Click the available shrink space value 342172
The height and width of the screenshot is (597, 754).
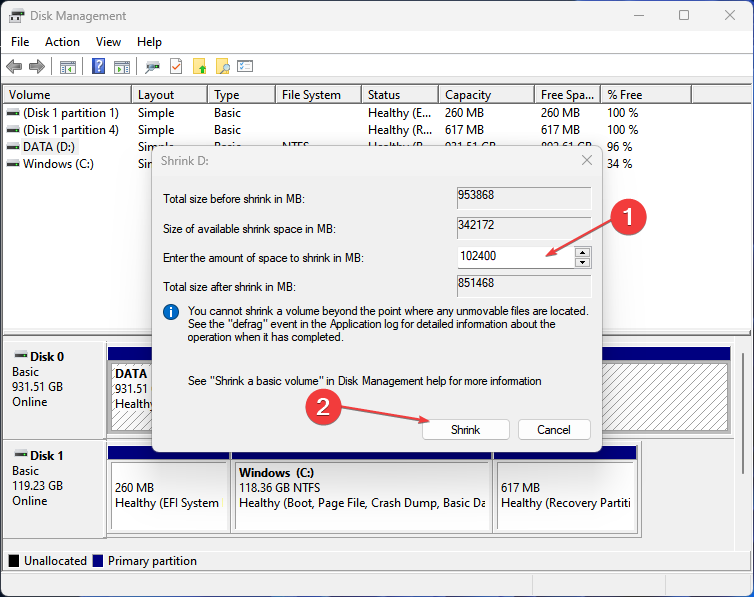(524, 227)
